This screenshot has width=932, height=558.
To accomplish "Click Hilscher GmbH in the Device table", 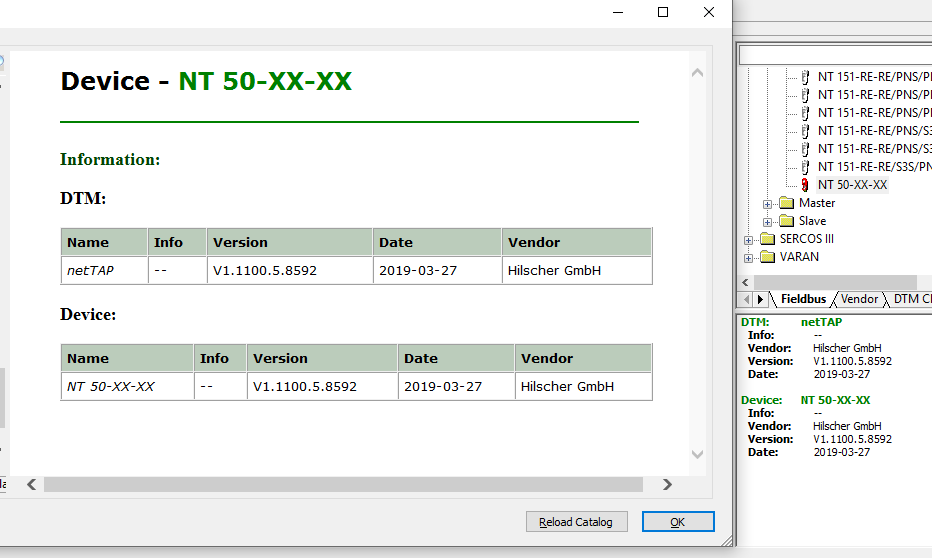I will coord(583,386).
